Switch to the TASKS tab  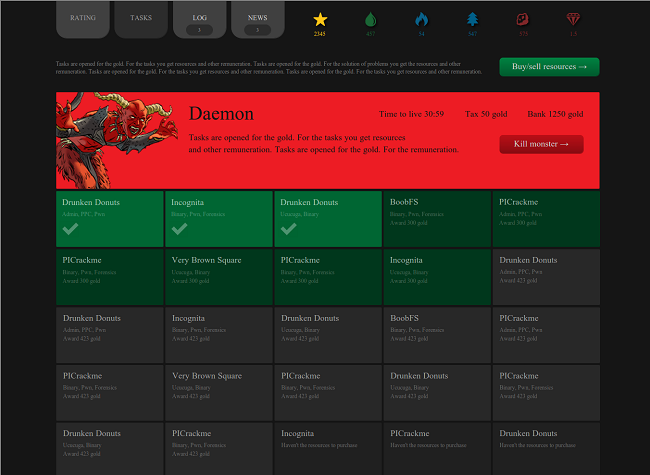(x=141, y=19)
